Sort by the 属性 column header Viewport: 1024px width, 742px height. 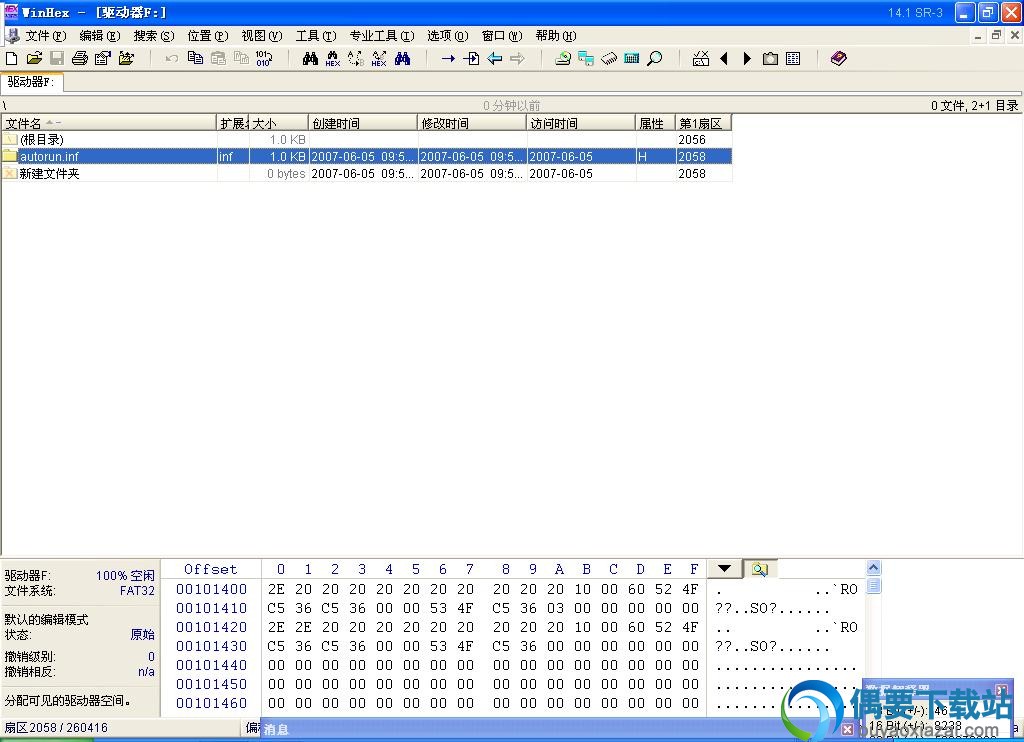pyautogui.click(x=655, y=123)
